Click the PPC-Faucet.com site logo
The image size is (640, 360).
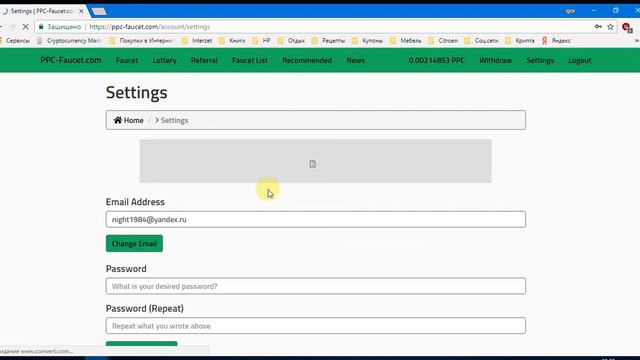(71, 60)
